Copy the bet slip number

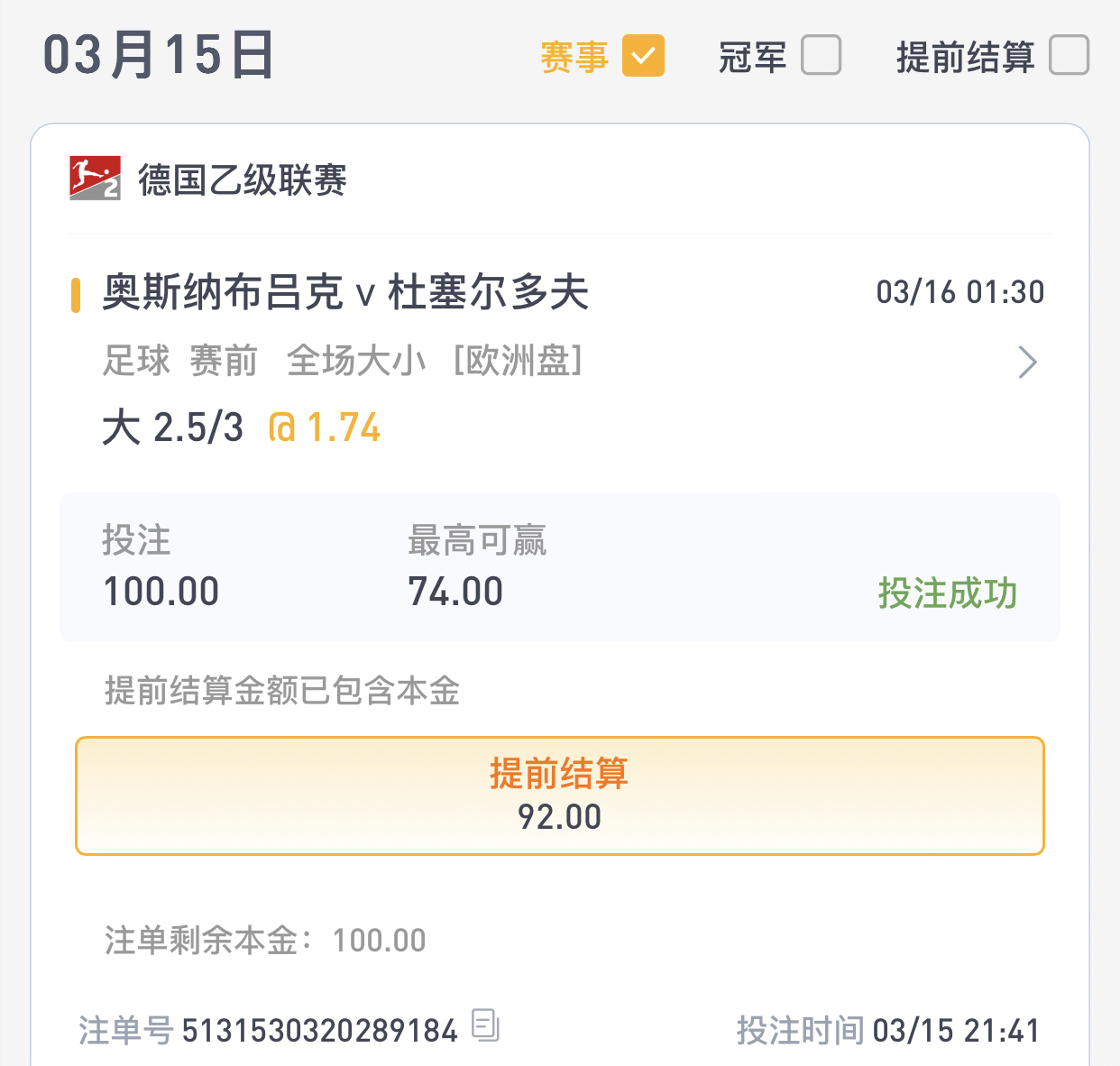point(485,1025)
